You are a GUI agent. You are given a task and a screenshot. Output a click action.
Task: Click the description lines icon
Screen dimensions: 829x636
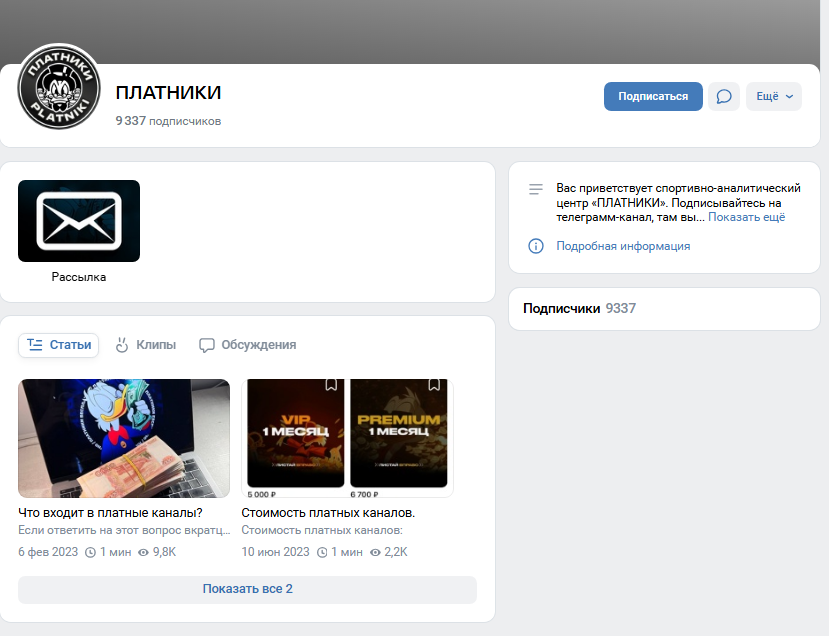pos(536,189)
